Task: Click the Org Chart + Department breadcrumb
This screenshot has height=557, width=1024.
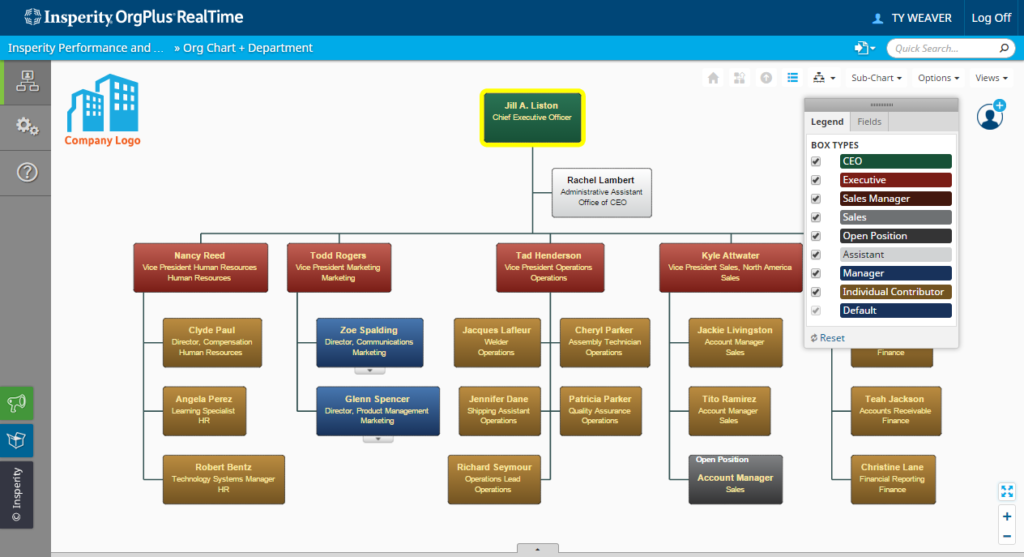Action: tap(248, 48)
